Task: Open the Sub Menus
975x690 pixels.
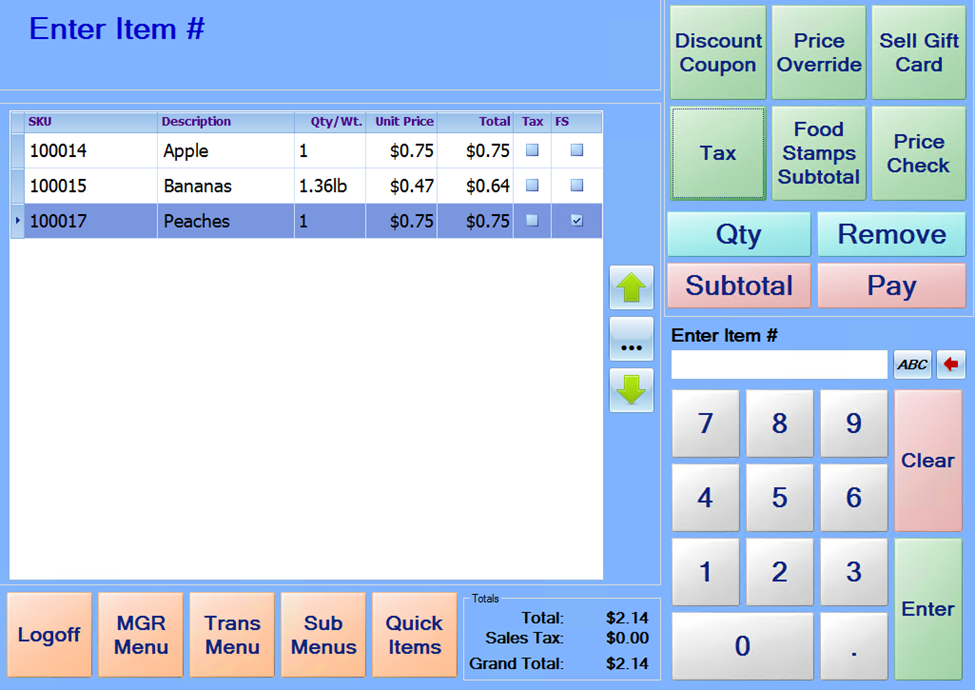Action: pyautogui.click(x=323, y=635)
